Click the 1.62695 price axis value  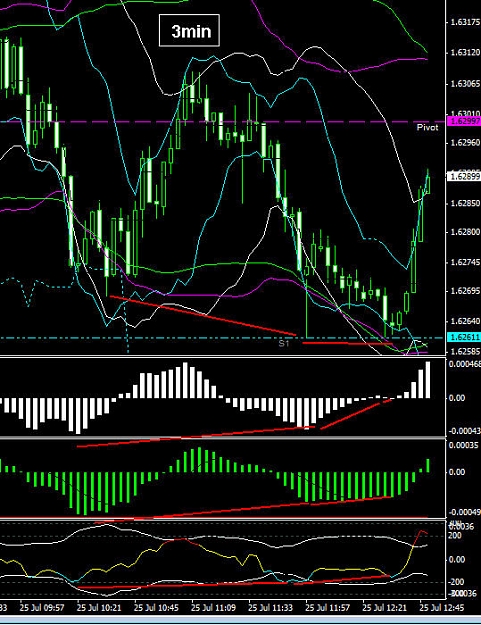coord(465,291)
